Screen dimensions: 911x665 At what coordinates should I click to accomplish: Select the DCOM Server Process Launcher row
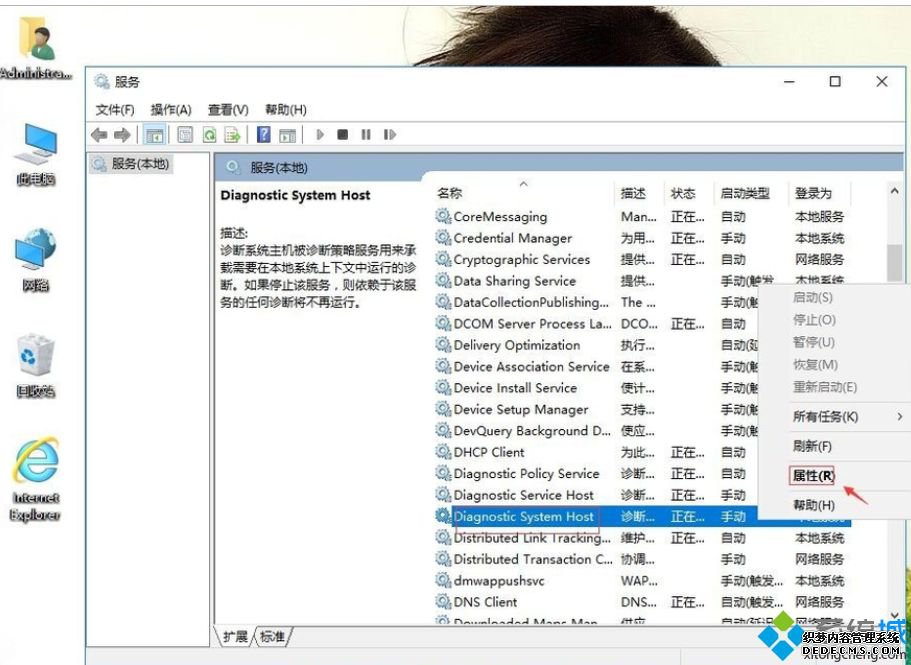(x=597, y=323)
